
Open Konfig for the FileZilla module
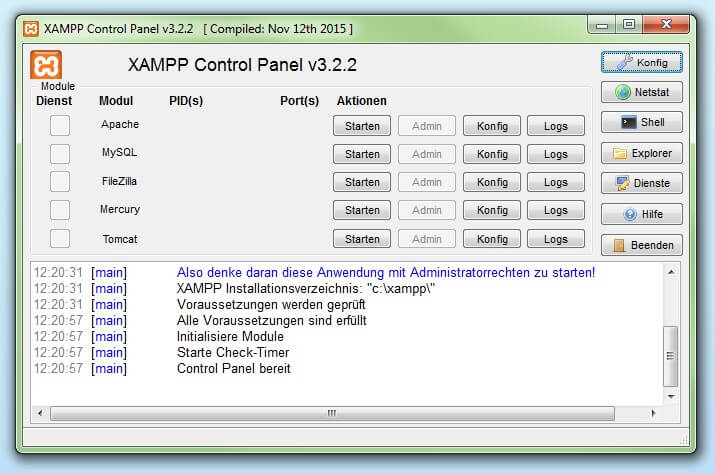click(491, 182)
